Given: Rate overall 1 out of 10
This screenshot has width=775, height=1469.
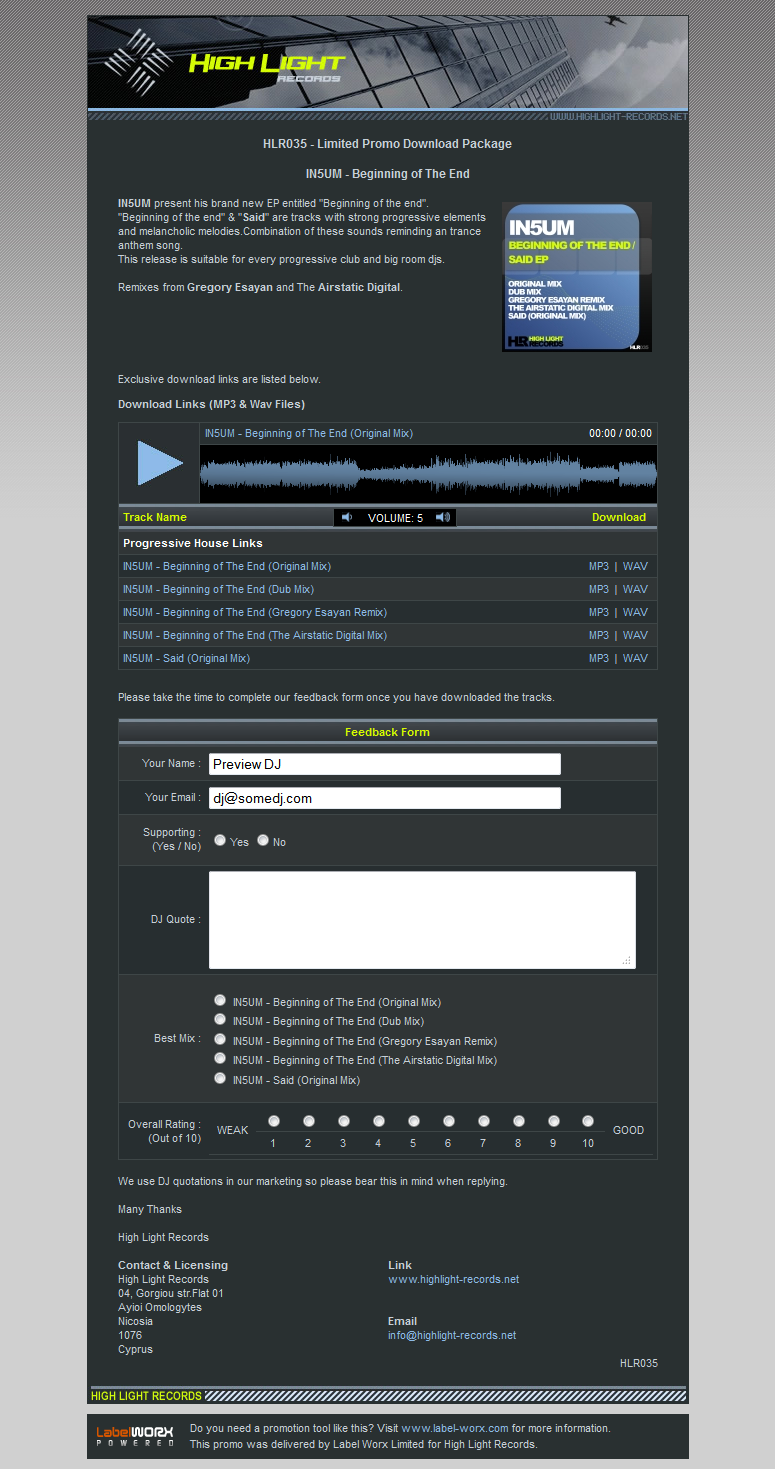Looking at the screenshot, I should click(274, 1121).
